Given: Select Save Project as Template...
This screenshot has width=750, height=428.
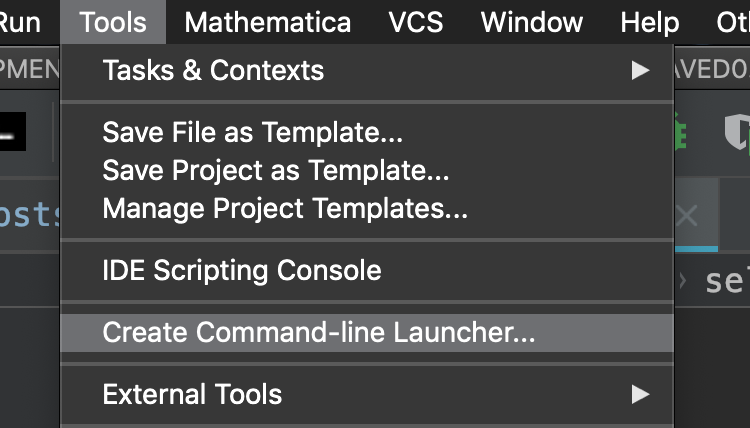Looking at the screenshot, I should pyautogui.click(x=275, y=170).
